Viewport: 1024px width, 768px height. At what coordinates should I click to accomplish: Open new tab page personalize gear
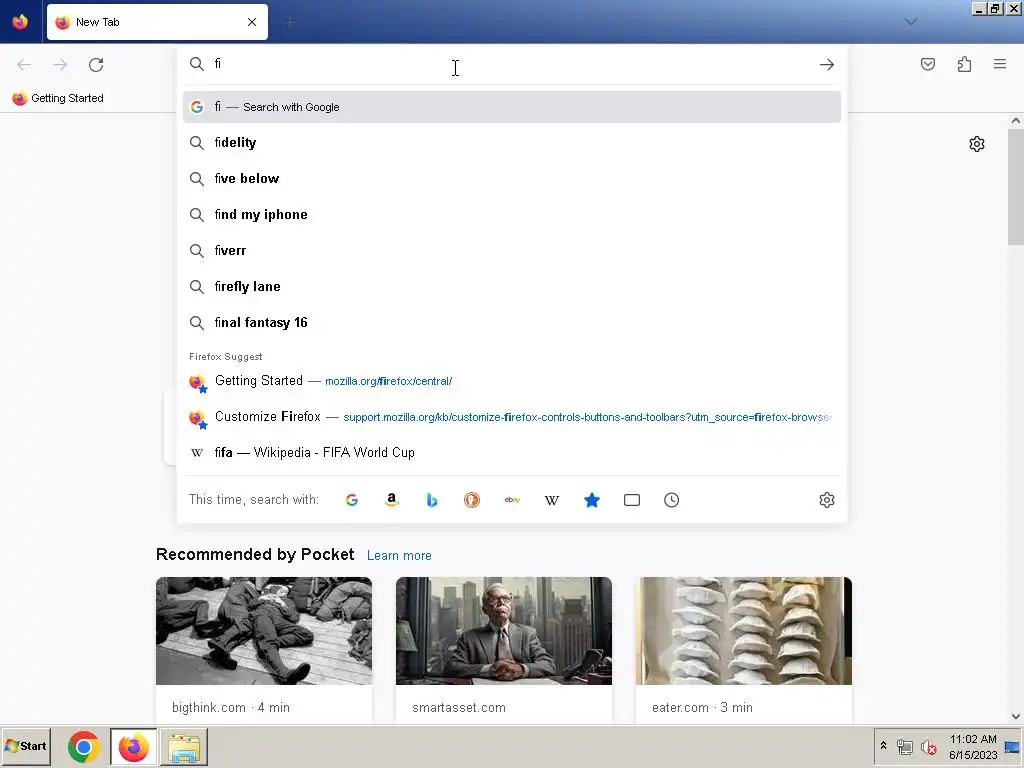tap(976, 144)
